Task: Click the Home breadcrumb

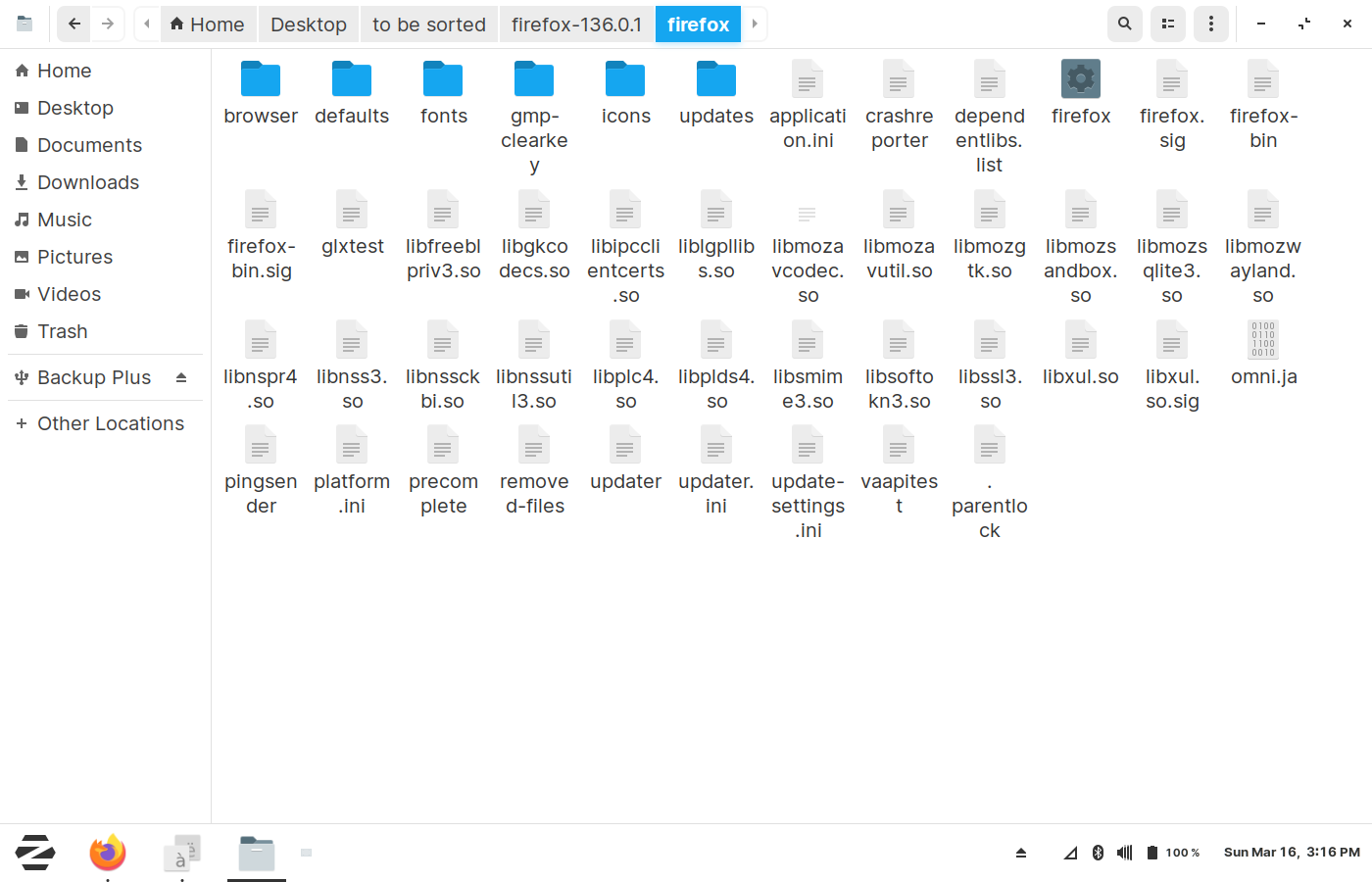Action: (x=207, y=24)
